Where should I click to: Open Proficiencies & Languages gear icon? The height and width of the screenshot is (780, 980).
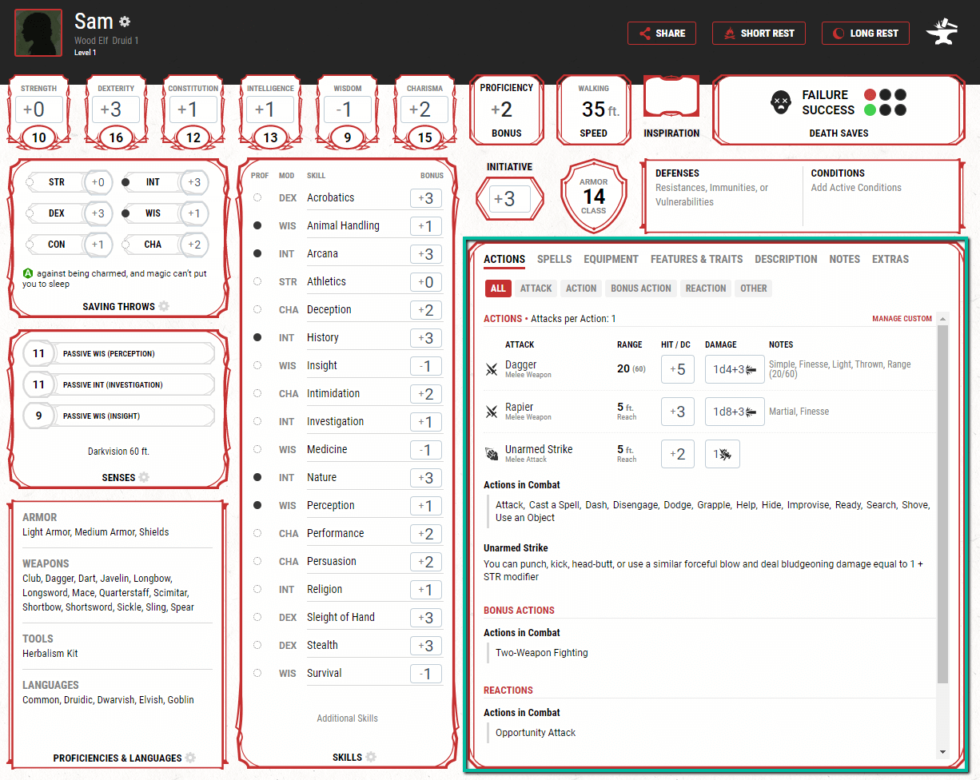(190, 758)
